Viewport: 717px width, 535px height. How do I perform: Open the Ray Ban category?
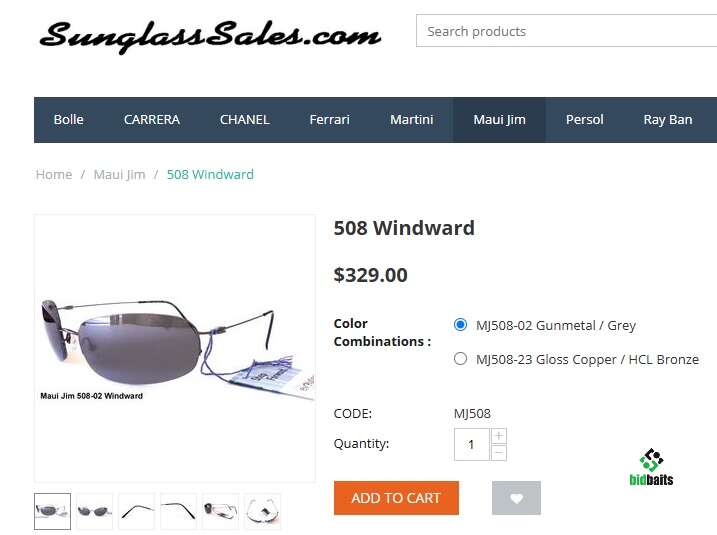coord(668,120)
